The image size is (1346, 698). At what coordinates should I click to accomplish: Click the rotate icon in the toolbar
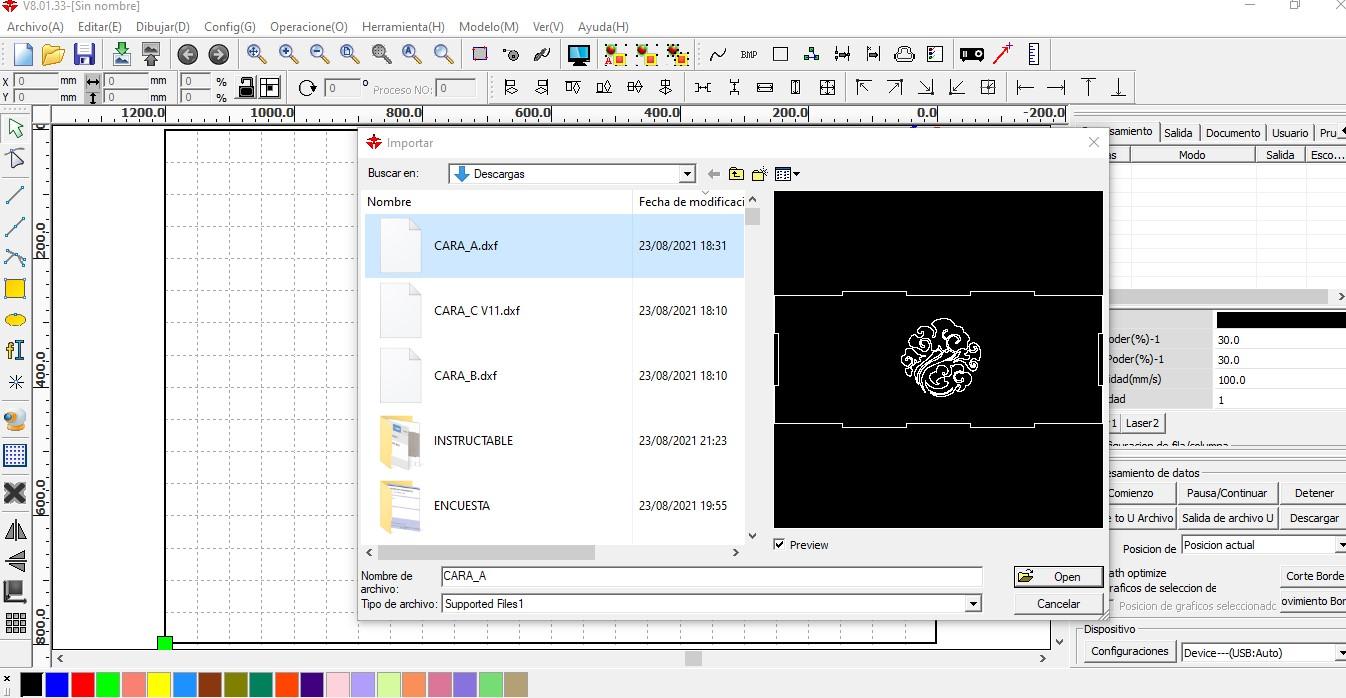pyautogui.click(x=307, y=88)
